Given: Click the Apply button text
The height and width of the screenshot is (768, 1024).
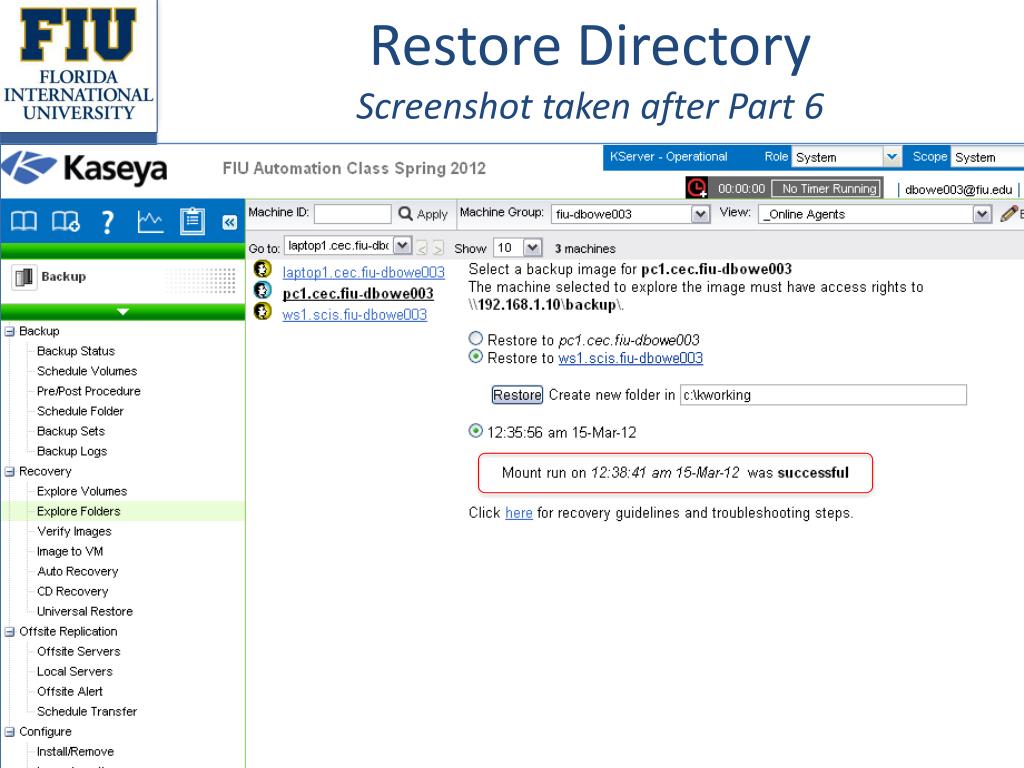Looking at the screenshot, I should [432, 214].
